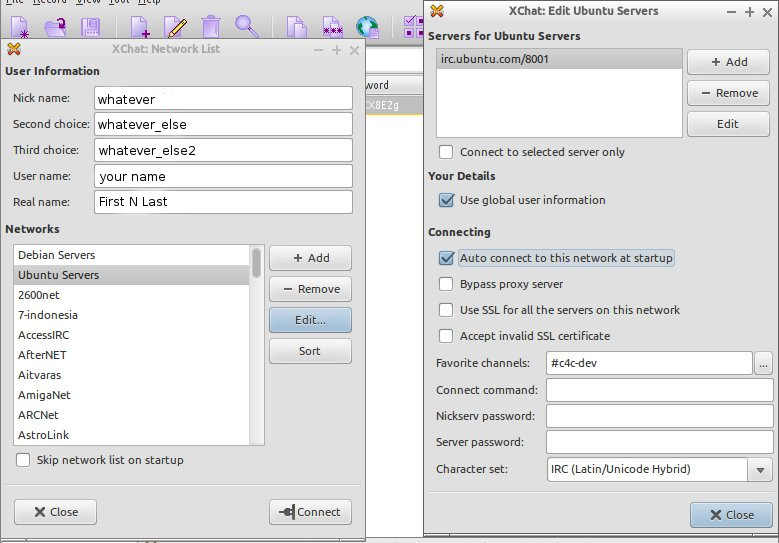The image size is (779, 543).
Task: Click the trash can delete icon
Action: 210,26
